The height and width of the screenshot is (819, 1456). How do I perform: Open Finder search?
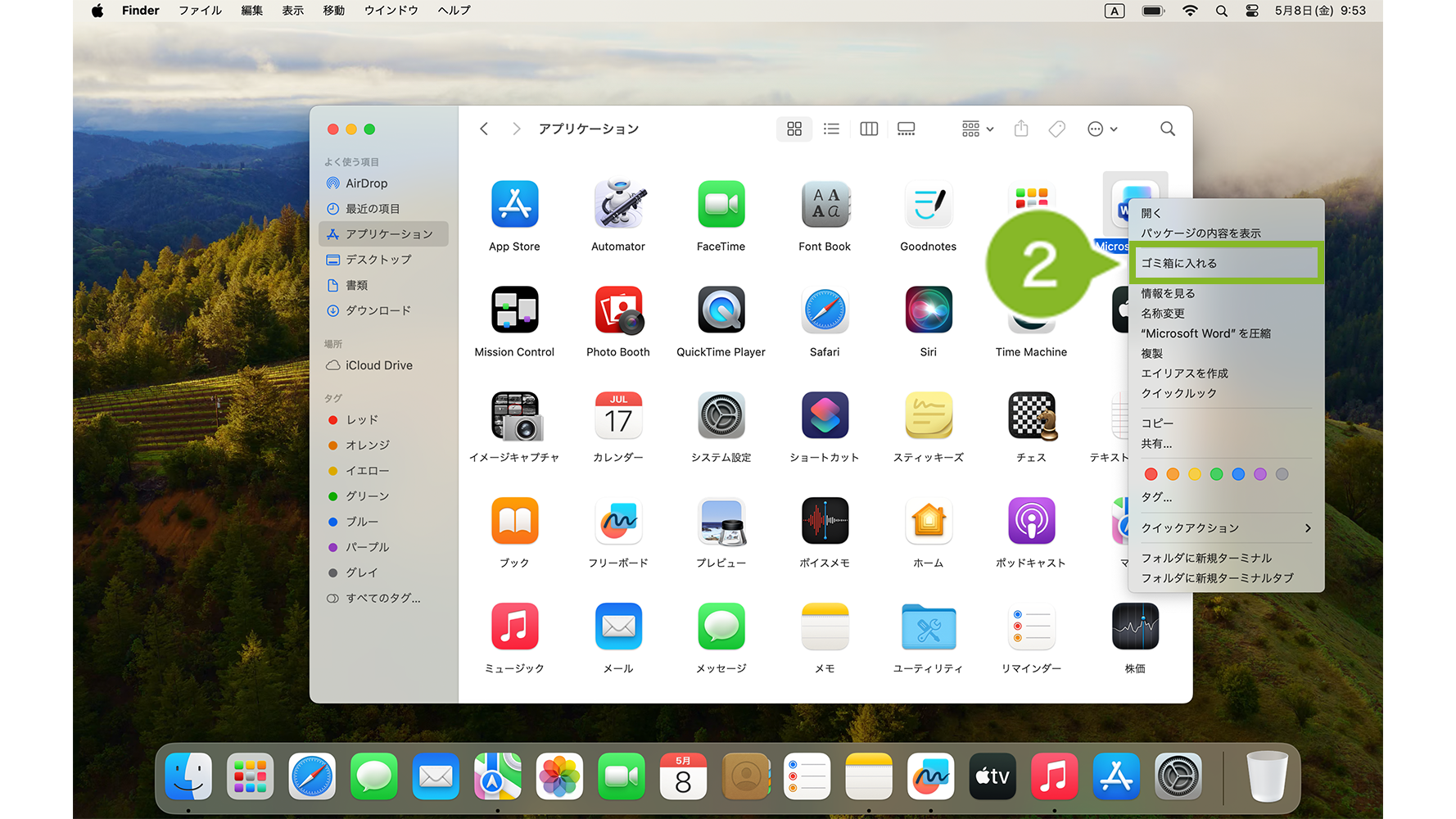tap(1168, 129)
